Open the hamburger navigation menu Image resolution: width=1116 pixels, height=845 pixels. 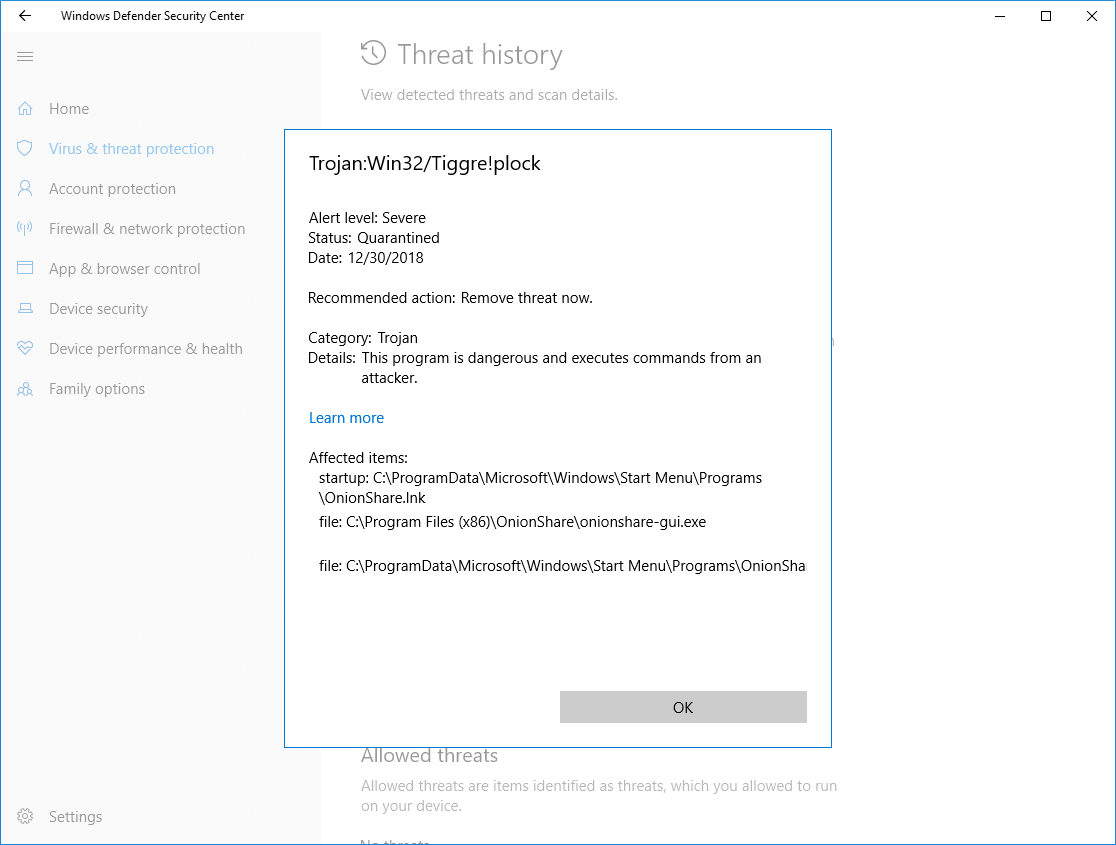[x=25, y=56]
